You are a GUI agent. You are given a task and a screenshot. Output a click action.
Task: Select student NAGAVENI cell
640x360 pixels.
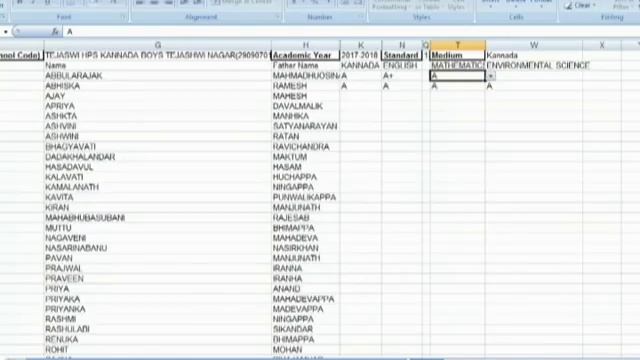(158, 238)
